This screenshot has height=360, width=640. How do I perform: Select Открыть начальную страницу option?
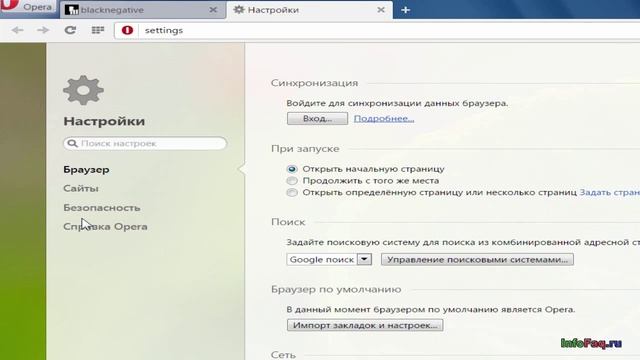click(292, 169)
